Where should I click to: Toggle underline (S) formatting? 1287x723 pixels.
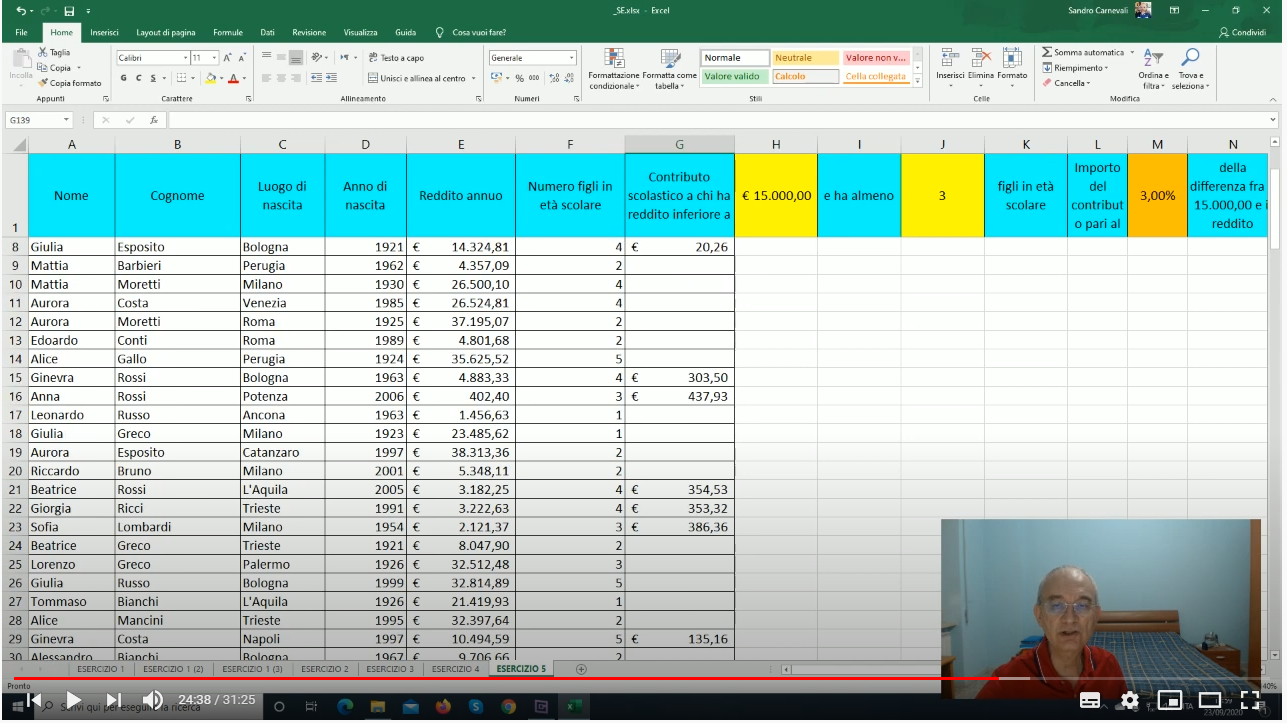point(153,78)
